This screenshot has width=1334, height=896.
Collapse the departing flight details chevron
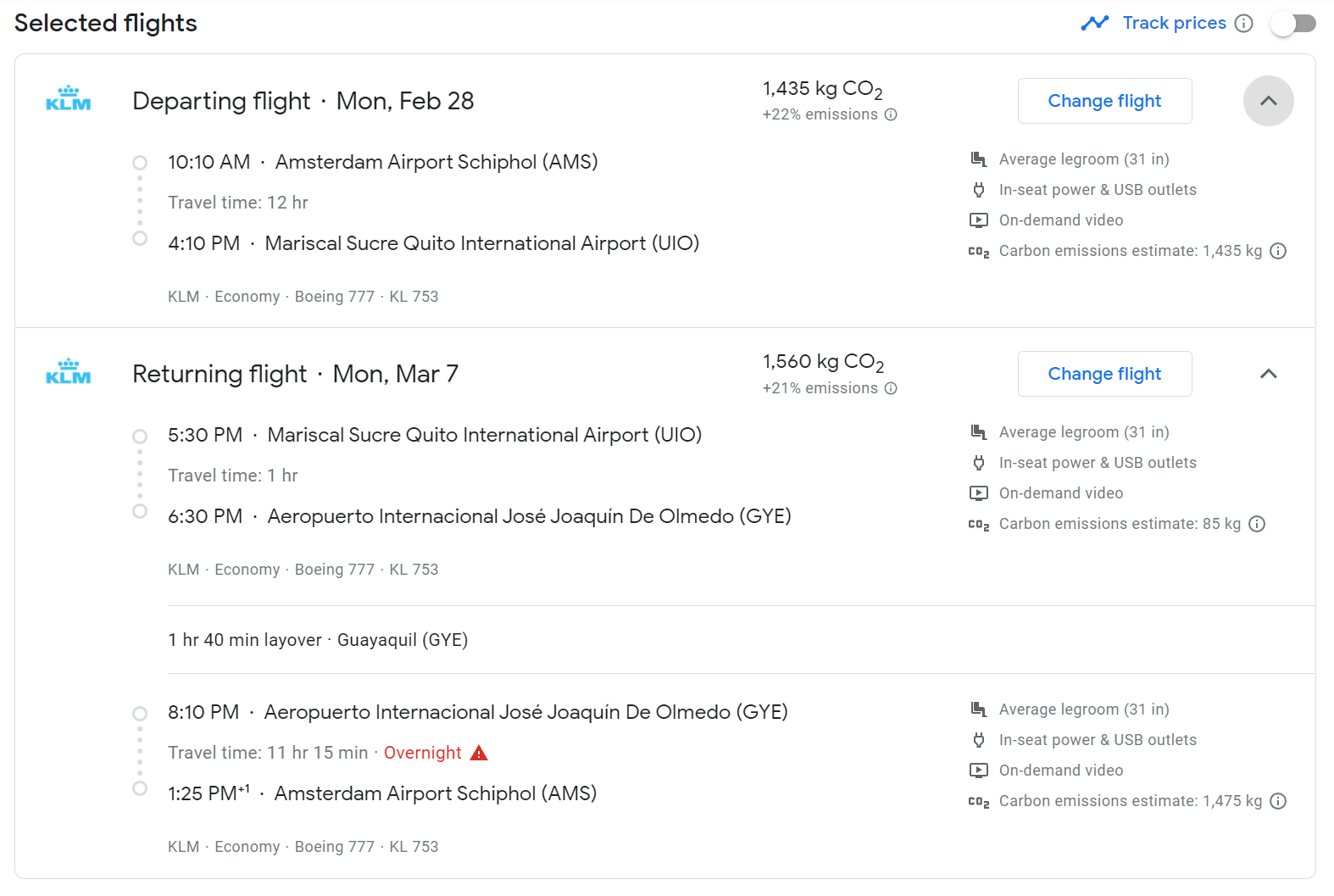coord(1268,101)
